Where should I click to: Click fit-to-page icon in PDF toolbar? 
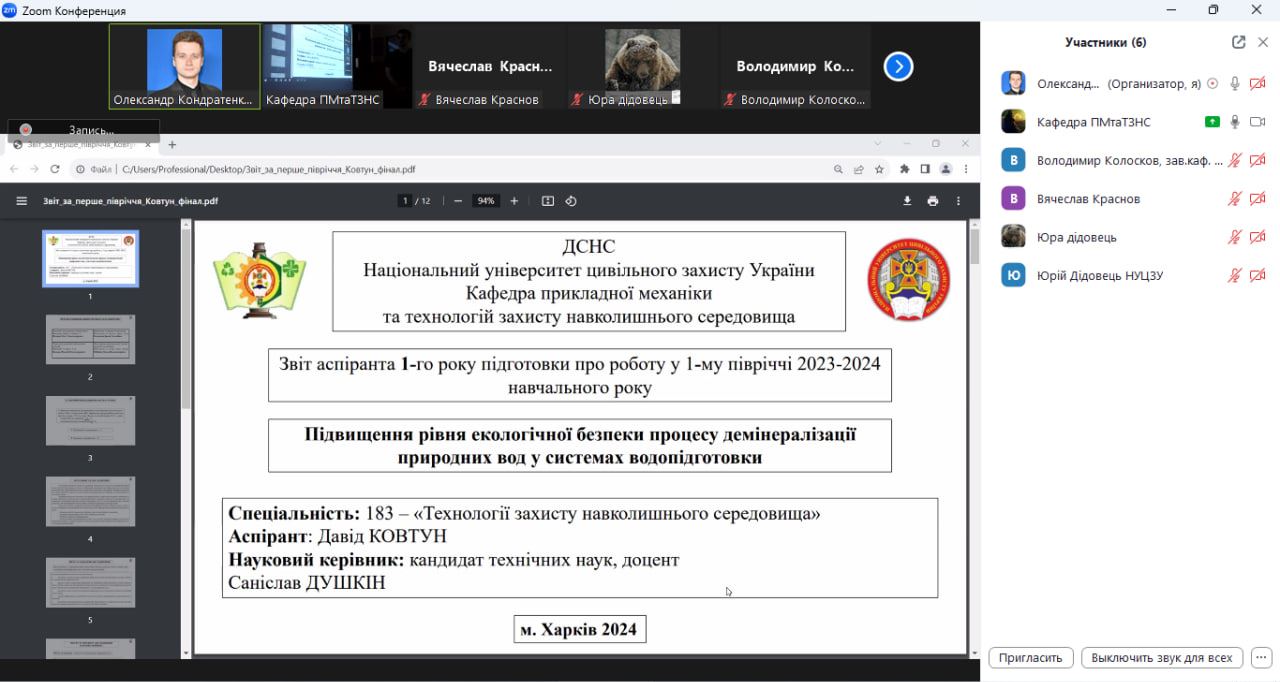(x=547, y=201)
